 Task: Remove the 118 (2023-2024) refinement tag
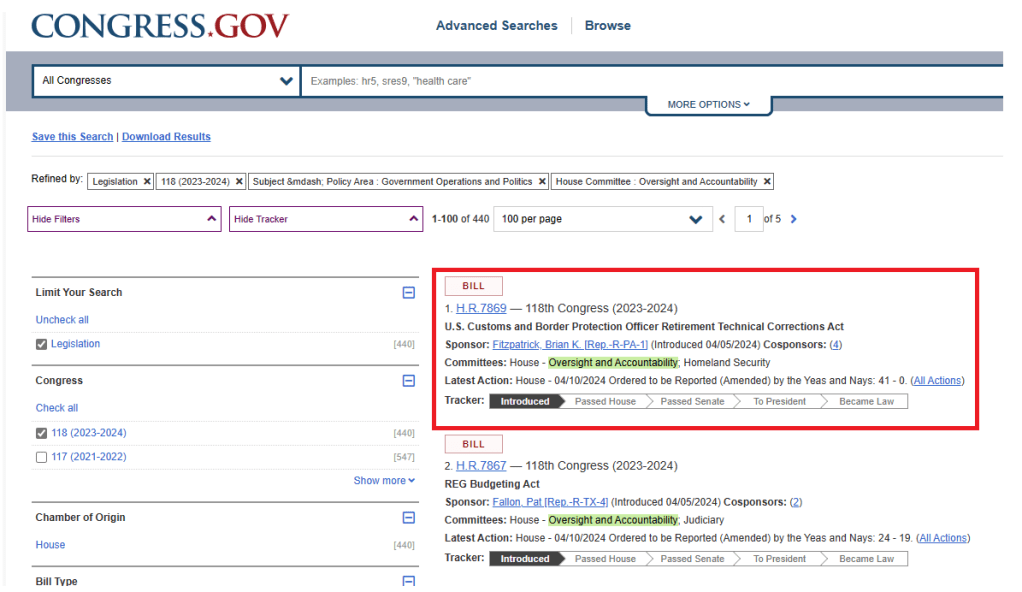pos(239,182)
